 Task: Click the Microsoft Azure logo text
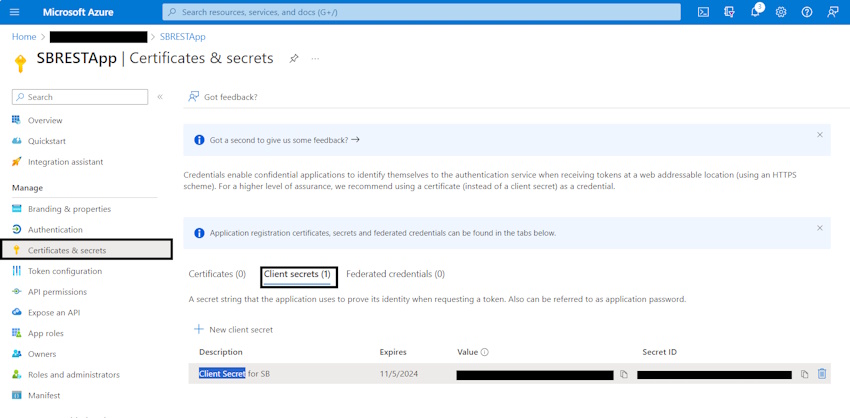pos(78,12)
